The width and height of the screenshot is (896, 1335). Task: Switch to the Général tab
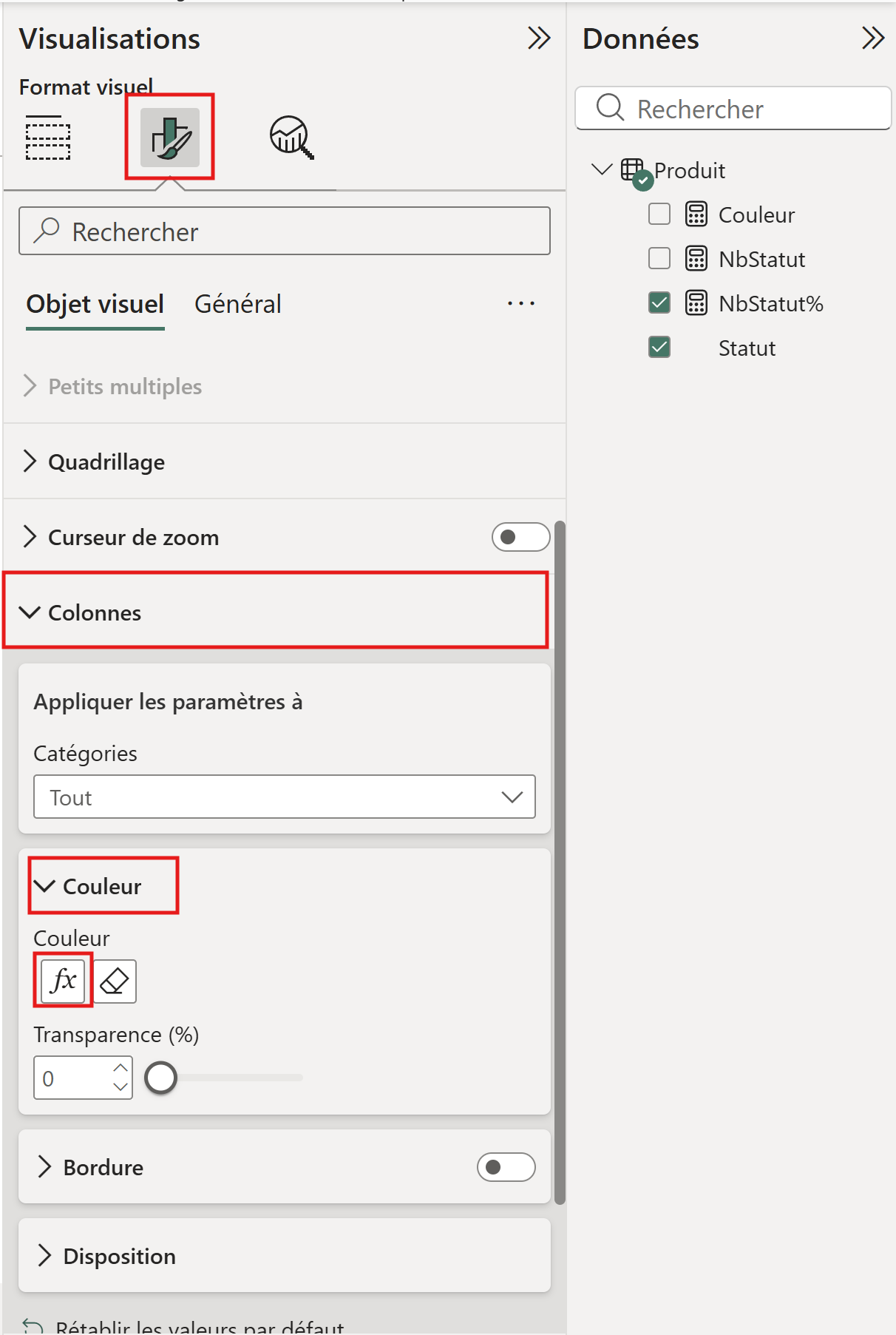[x=237, y=304]
